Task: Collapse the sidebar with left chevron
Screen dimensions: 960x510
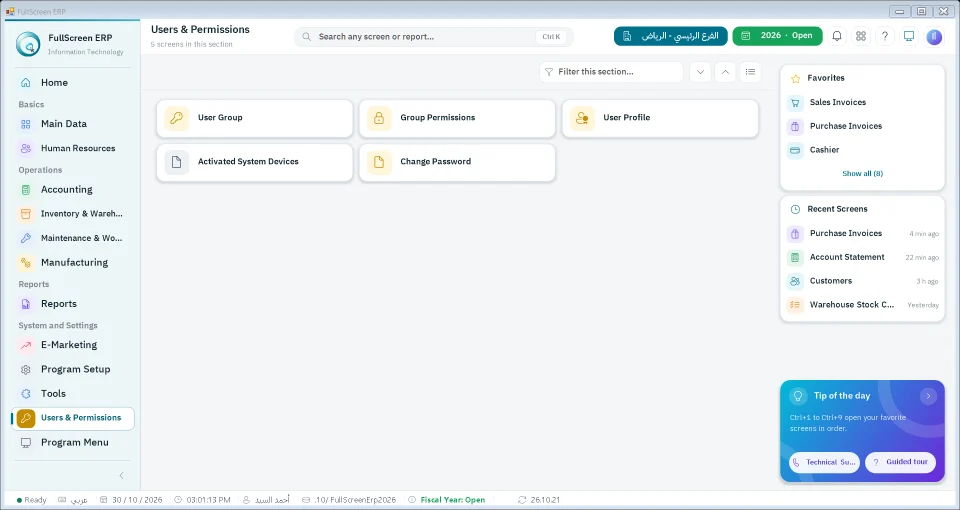Action: 121,476
